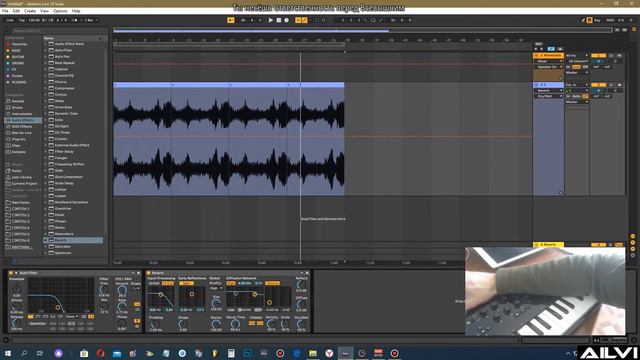The width and height of the screenshot is (640, 360).
Task: Select the Drums category icon
Action: coord(8,107)
